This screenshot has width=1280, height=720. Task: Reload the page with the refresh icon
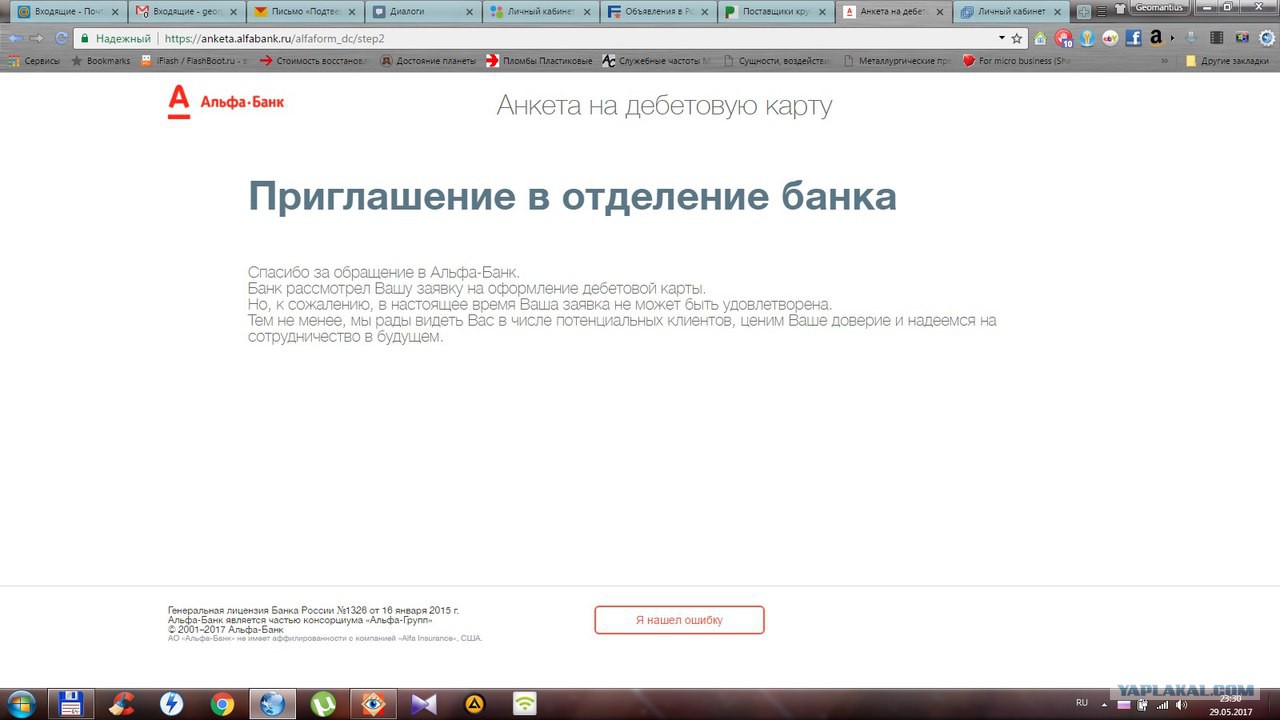pos(61,38)
